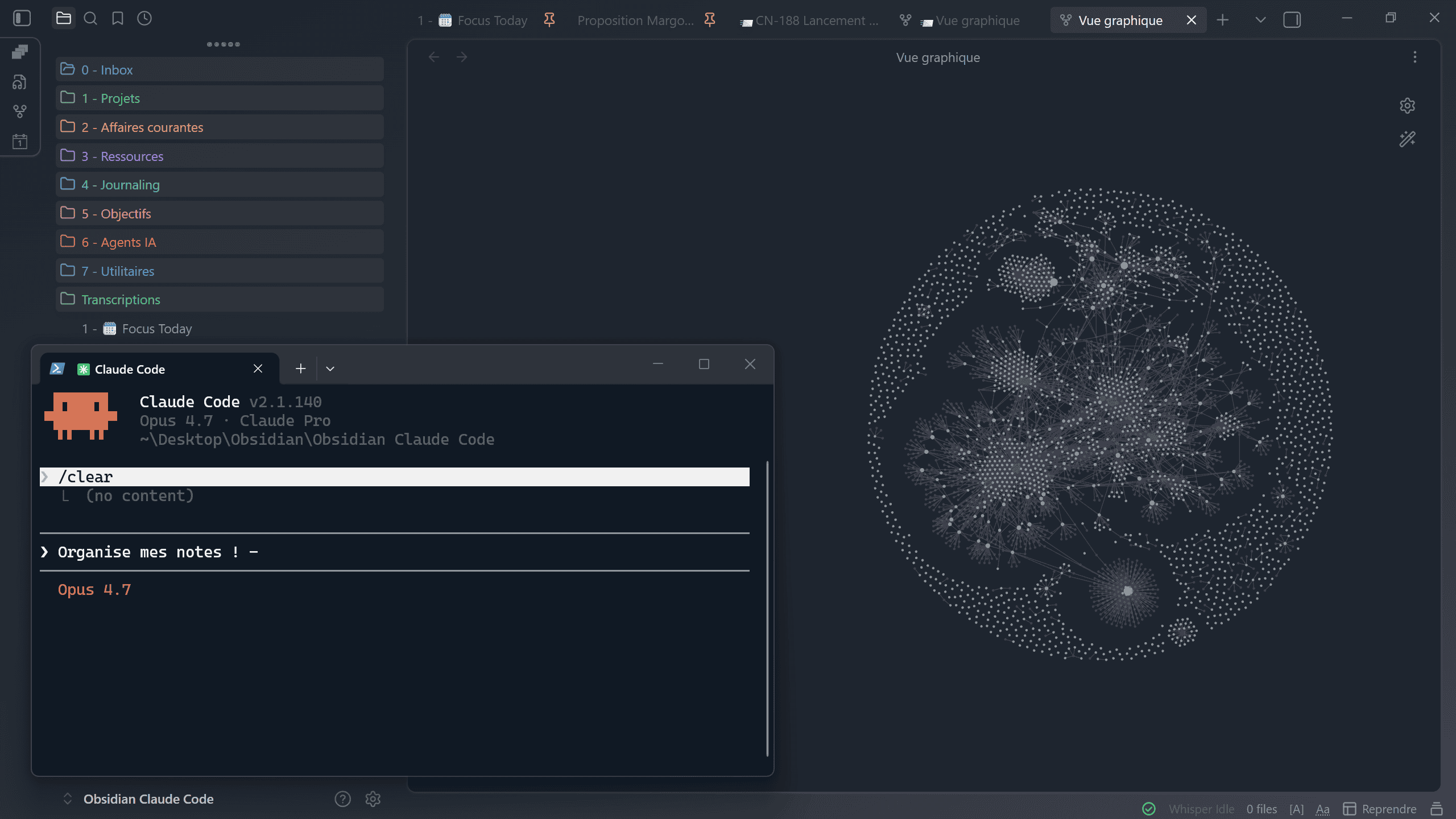1456x819 pixels.
Task: Navigate forward with the right arrow
Action: tap(462, 57)
